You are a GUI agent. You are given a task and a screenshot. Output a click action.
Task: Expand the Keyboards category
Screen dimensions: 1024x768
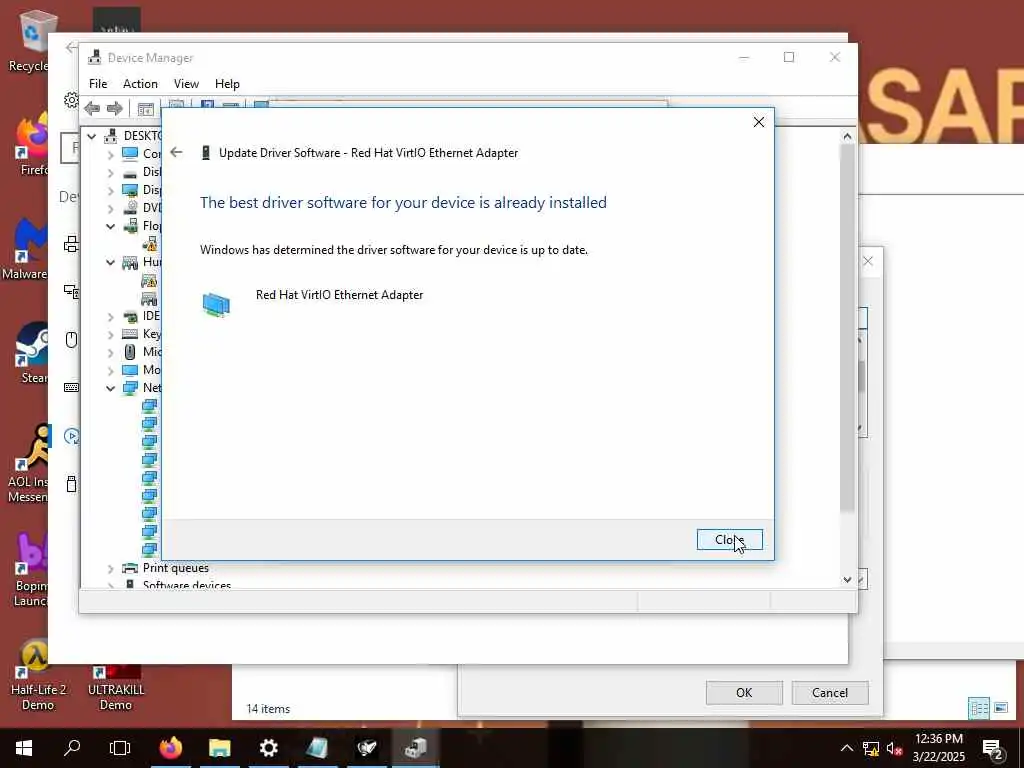tap(110, 334)
